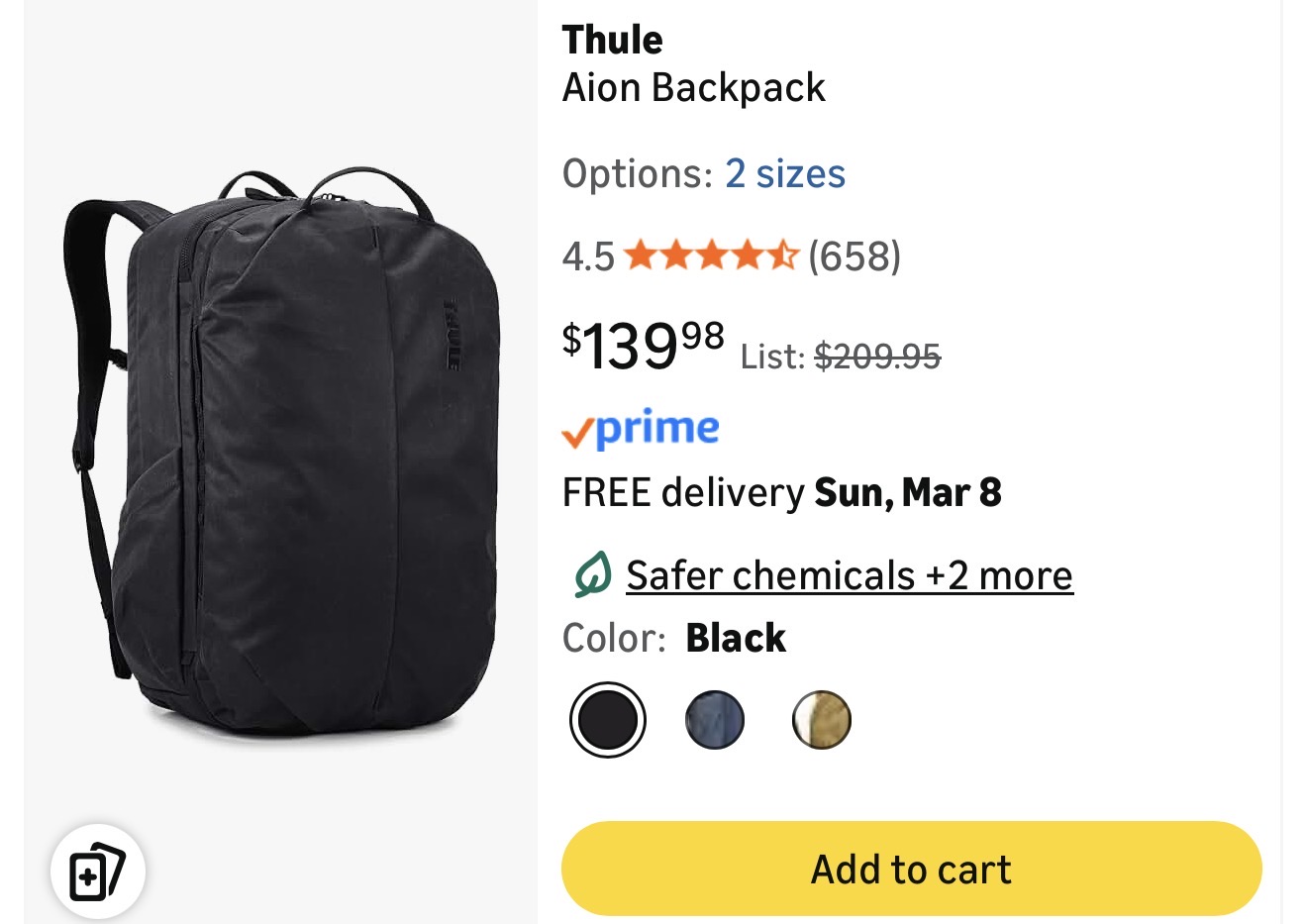Screen dimensions: 1307x924
Task: Pick the tan color swatch
Action: click(x=822, y=720)
